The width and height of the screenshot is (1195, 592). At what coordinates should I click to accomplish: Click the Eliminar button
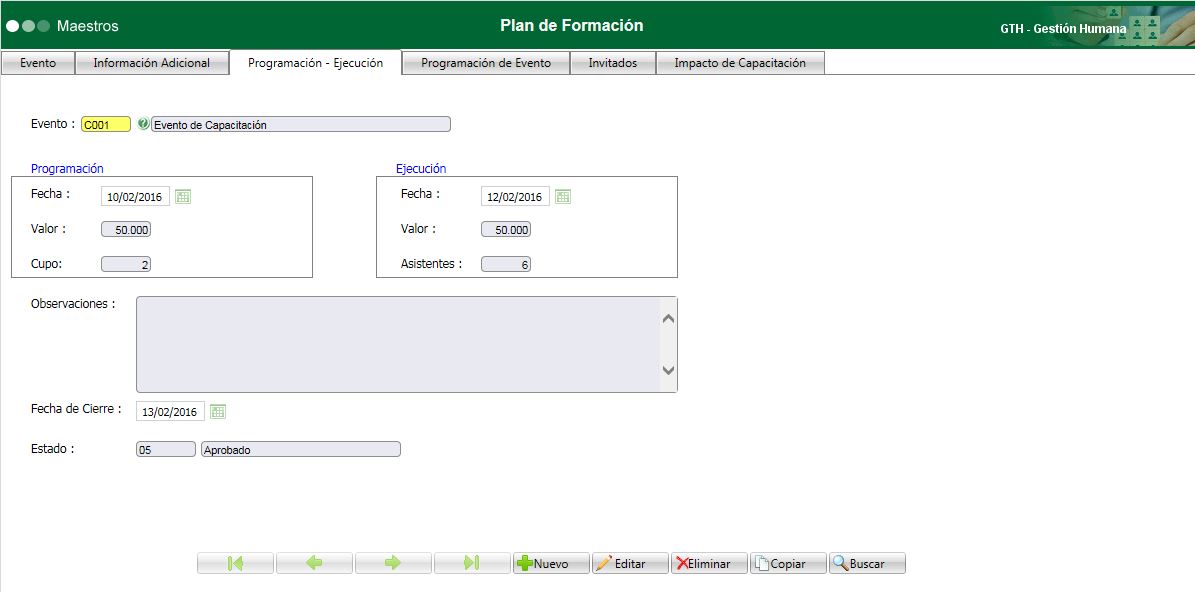[709, 563]
